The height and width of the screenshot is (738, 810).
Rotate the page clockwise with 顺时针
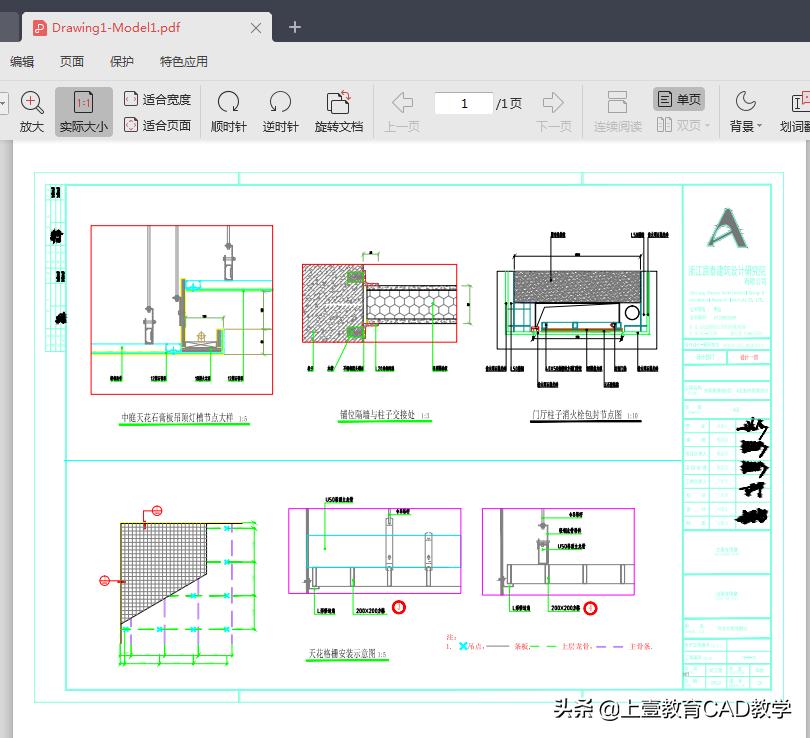tap(228, 102)
